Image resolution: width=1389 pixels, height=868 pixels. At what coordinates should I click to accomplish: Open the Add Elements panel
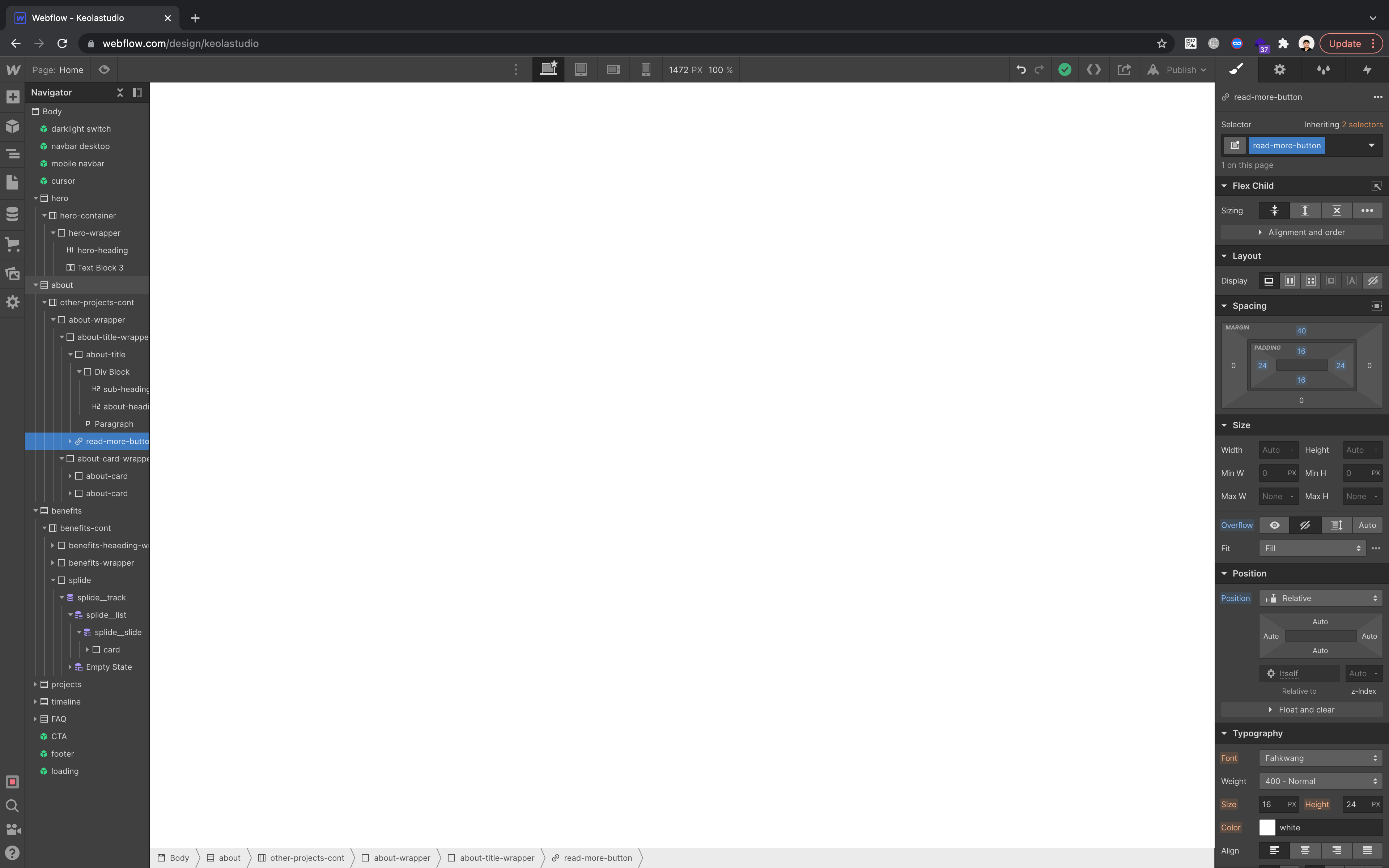(x=13, y=97)
